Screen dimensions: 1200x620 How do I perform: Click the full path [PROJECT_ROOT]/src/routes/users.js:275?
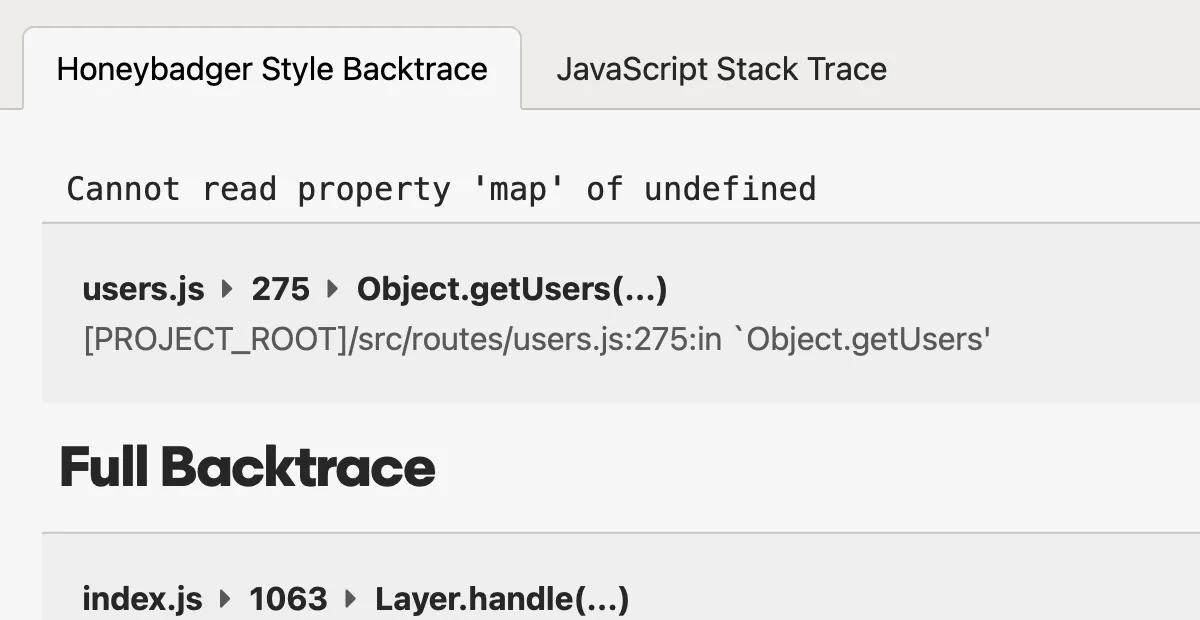coord(535,339)
